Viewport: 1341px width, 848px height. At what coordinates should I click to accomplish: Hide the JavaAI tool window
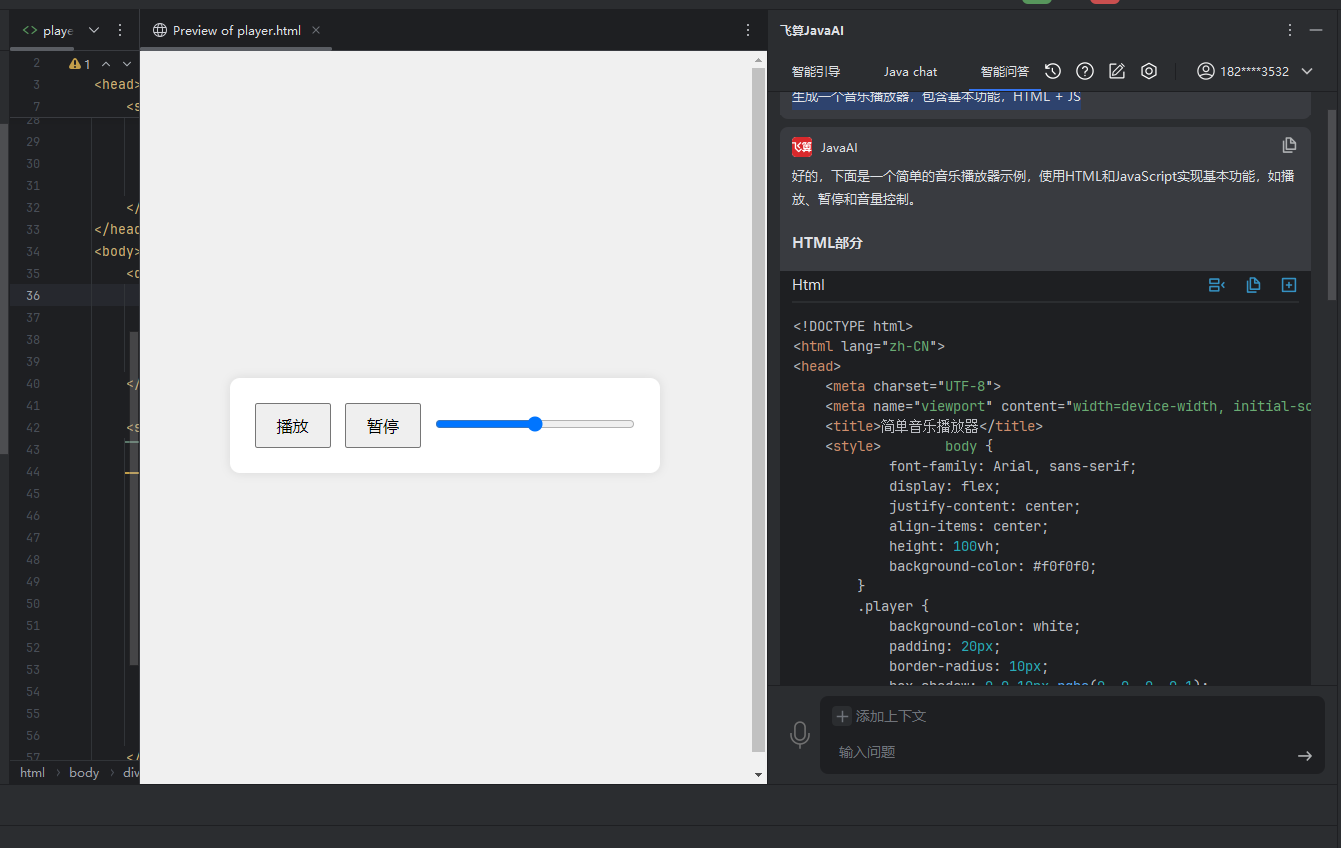(x=1316, y=30)
